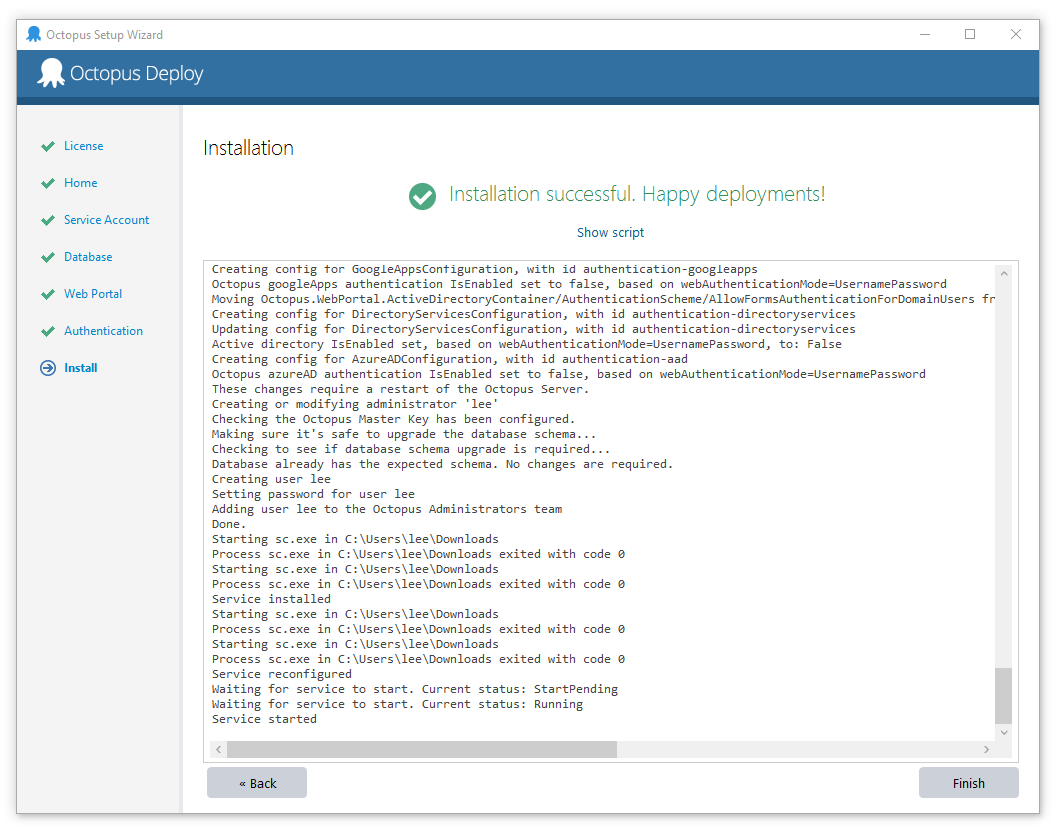This screenshot has width=1056, height=830.
Task: Click 'Creating or modifying administrator' log line
Action: 355,404
